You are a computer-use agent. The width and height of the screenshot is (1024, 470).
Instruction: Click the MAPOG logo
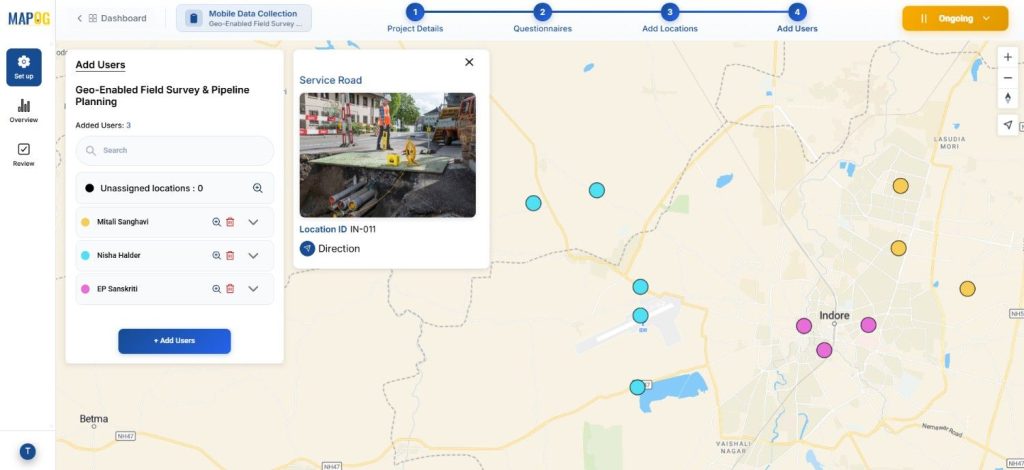click(29, 18)
